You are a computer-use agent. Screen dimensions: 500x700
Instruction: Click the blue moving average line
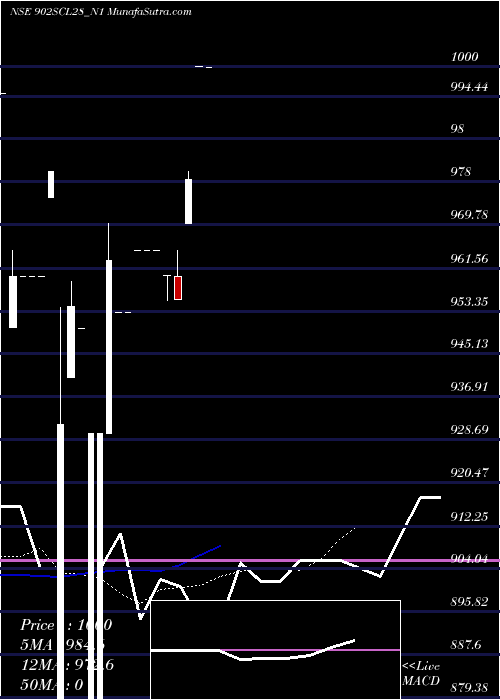tap(112, 570)
